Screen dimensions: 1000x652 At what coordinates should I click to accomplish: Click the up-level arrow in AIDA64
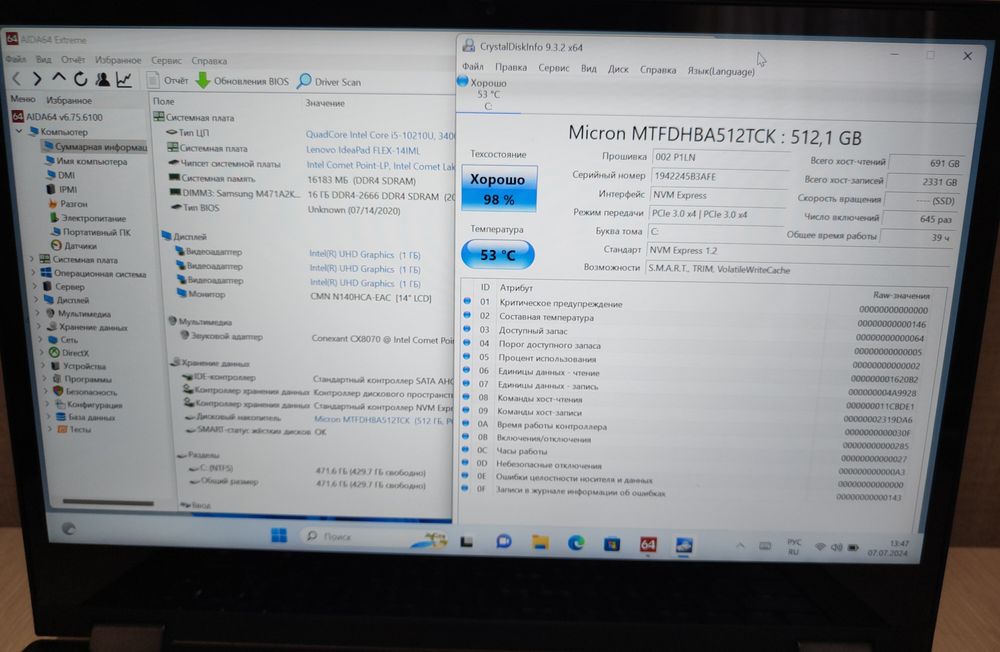(59, 78)
